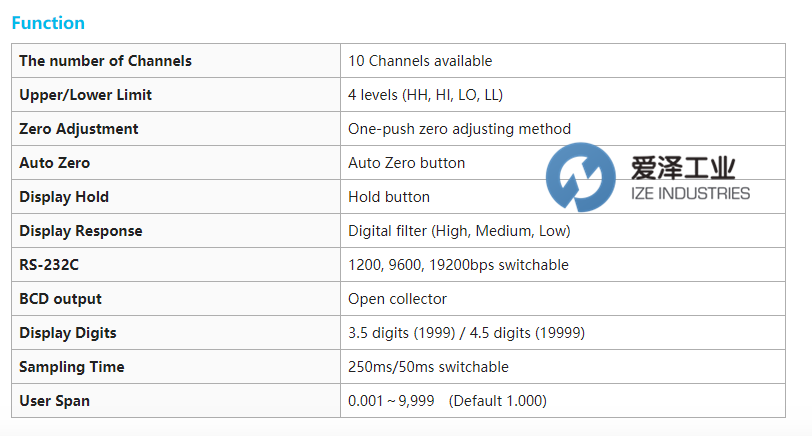Click the '4 levels (HH, HI, LO, LL)' text

[425, 95]
